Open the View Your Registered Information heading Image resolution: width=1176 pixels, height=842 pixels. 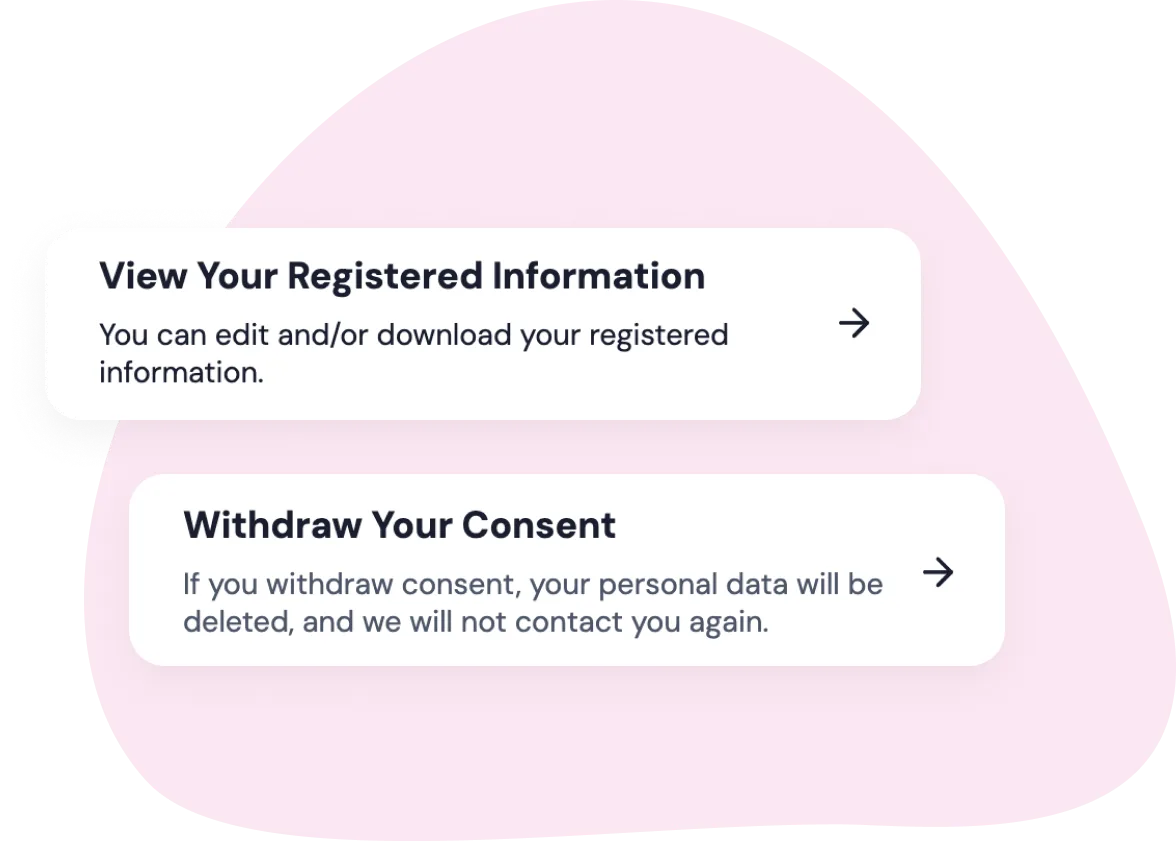401,276
